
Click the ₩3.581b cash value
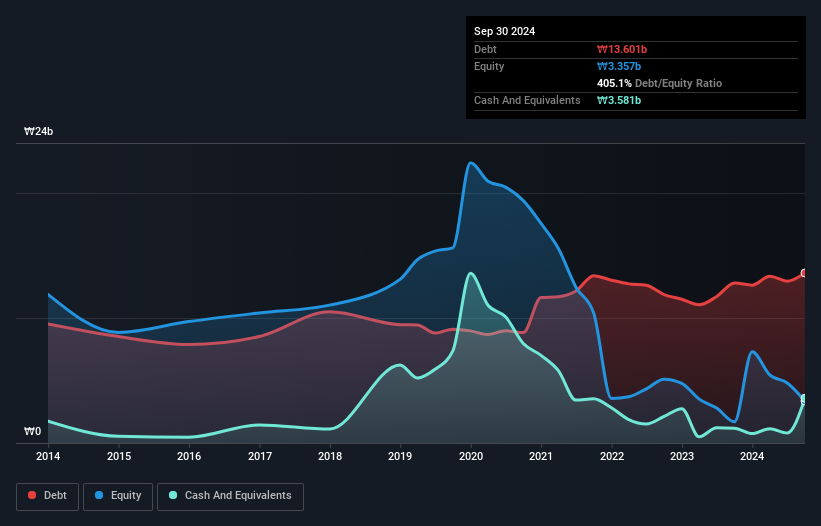pyautogui.click(x=619, y=100)
